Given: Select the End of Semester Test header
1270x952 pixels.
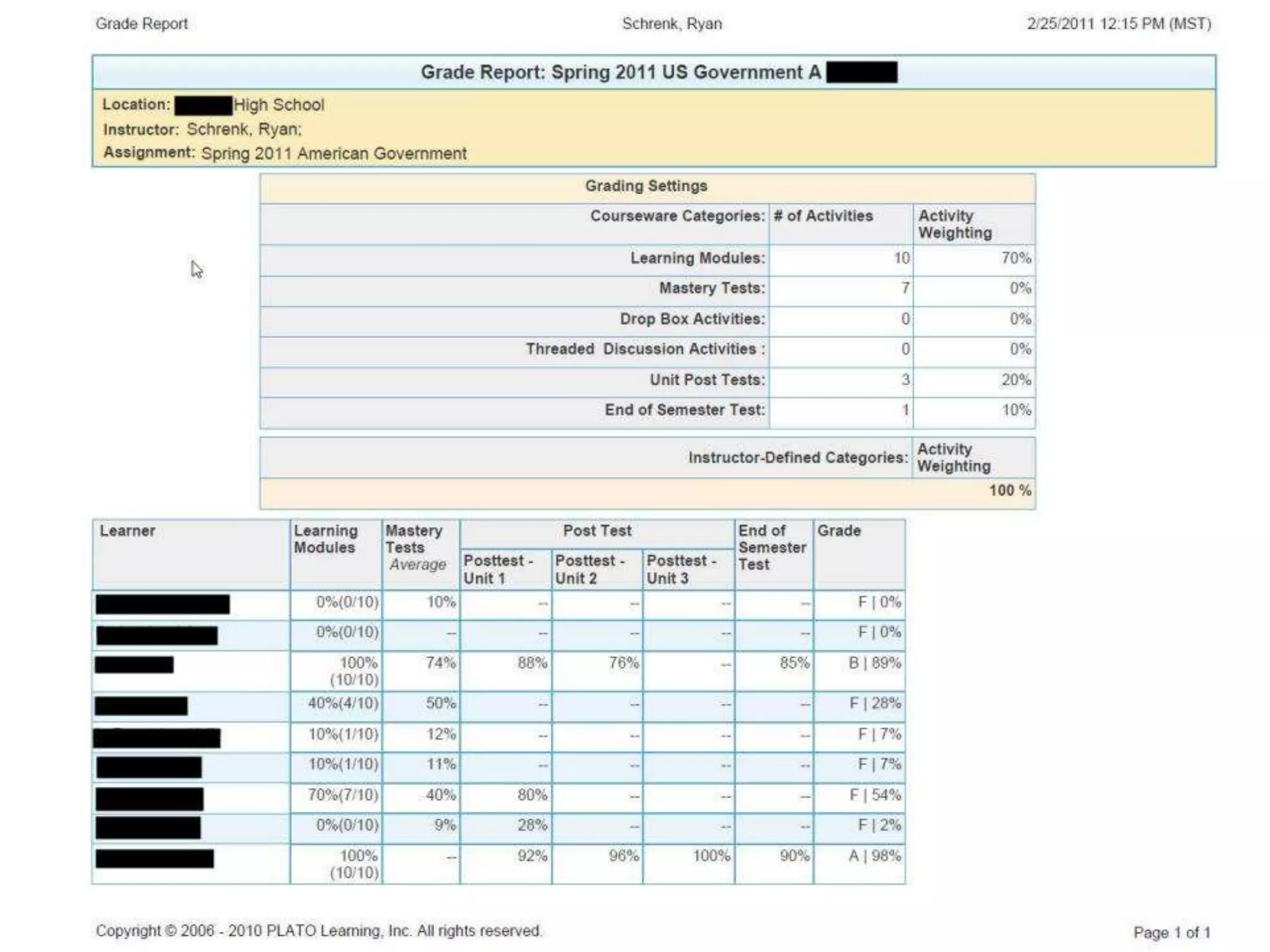Looking at the screenshot, I should click(x=771, y=548).
